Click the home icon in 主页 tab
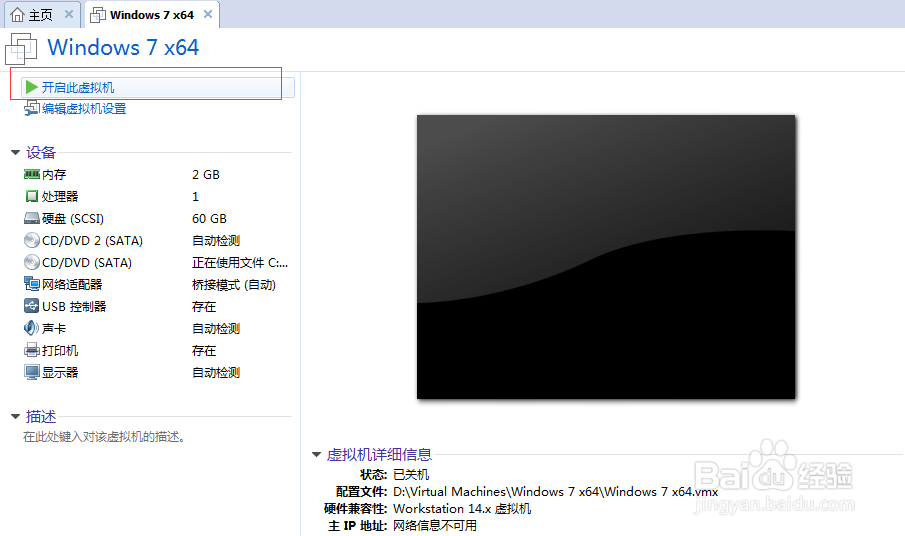Image resolution: width=905 pixels, height=536 pixels. pos(17,14)
